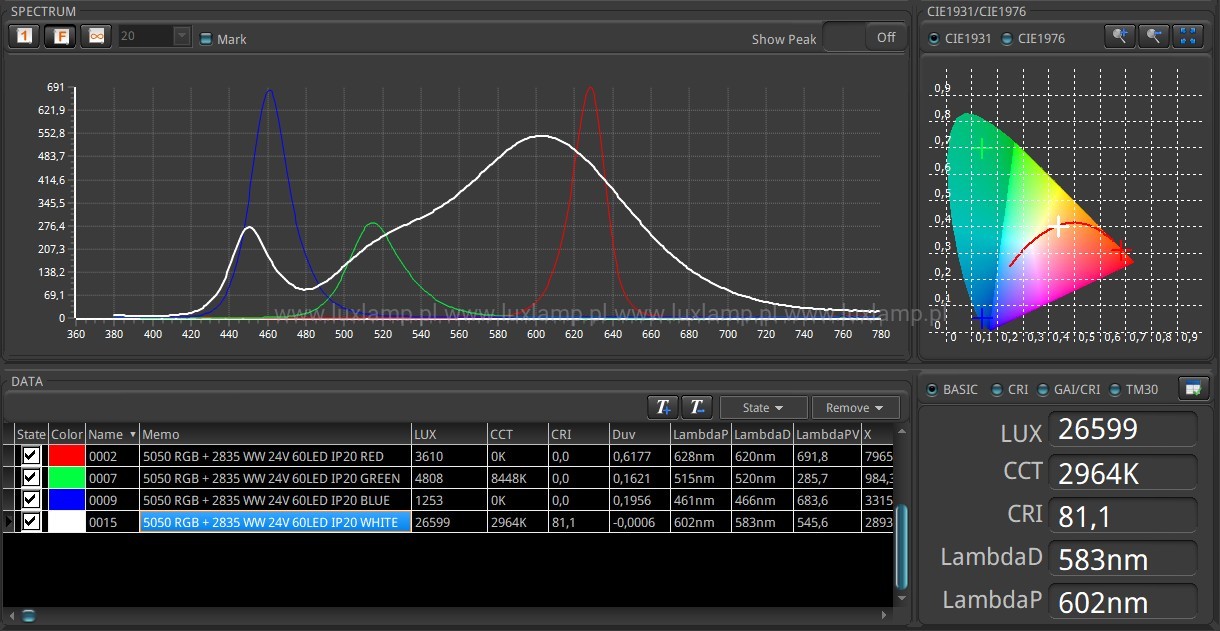Enable the Mark checkbox
1220x631 pixels.
pos(206,39)
